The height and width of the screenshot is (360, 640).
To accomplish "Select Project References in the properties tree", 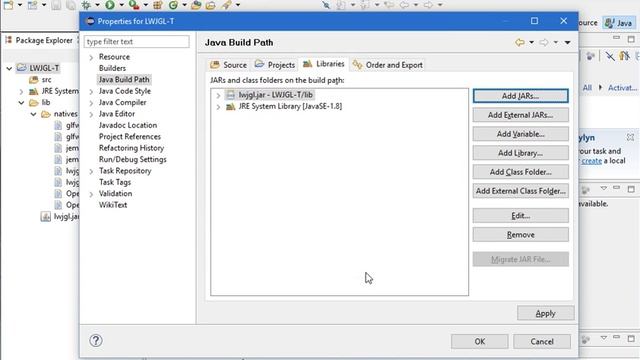I will (130, 137).
